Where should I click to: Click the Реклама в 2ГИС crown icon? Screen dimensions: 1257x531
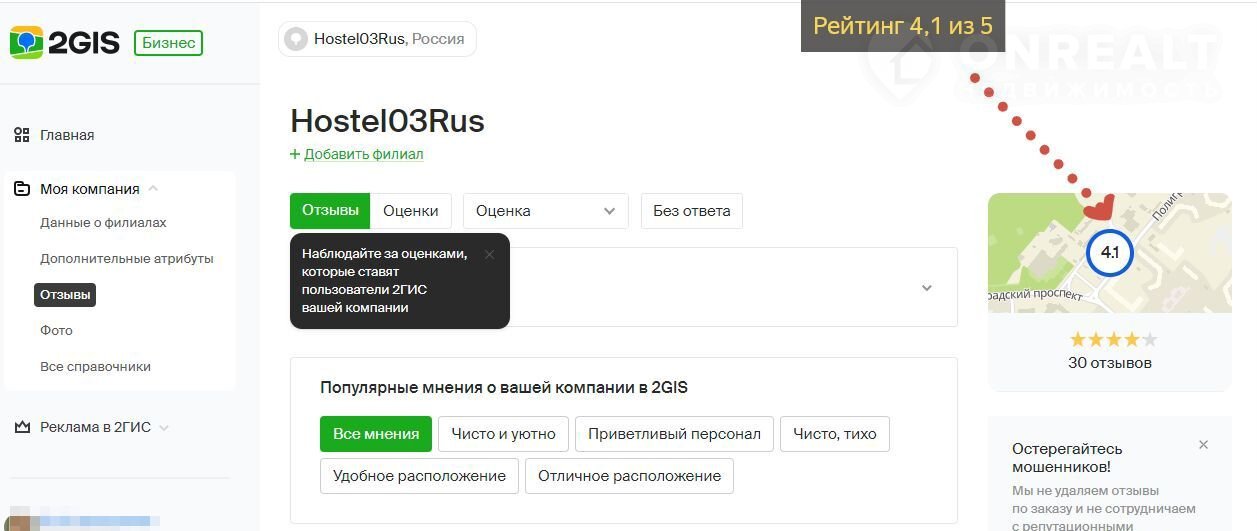(22, 427)
